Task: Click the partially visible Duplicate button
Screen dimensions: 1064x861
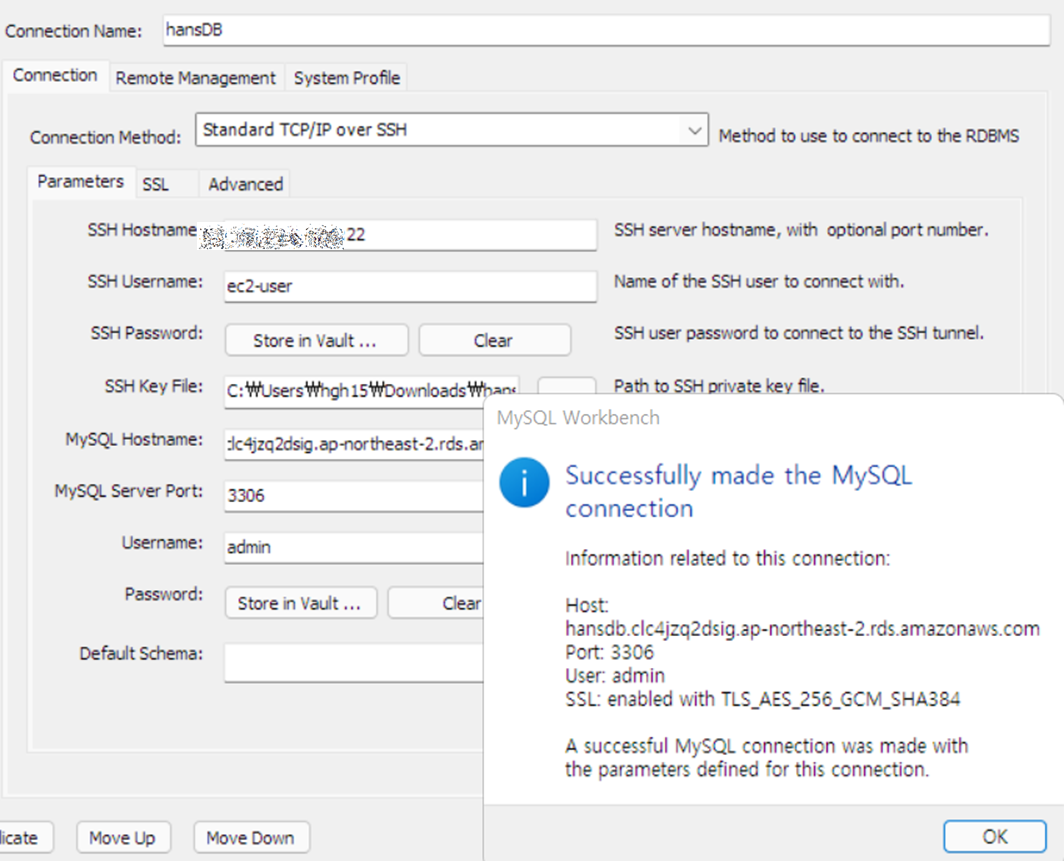Action: [26, 837]
